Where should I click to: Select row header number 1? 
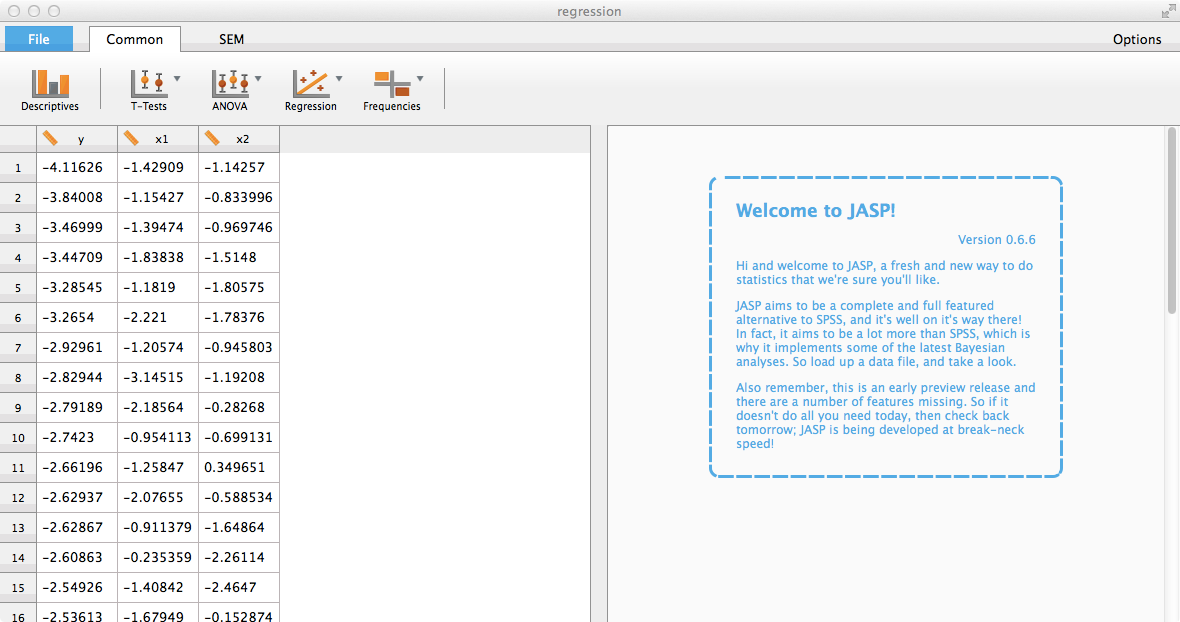[x=18, y=168]
